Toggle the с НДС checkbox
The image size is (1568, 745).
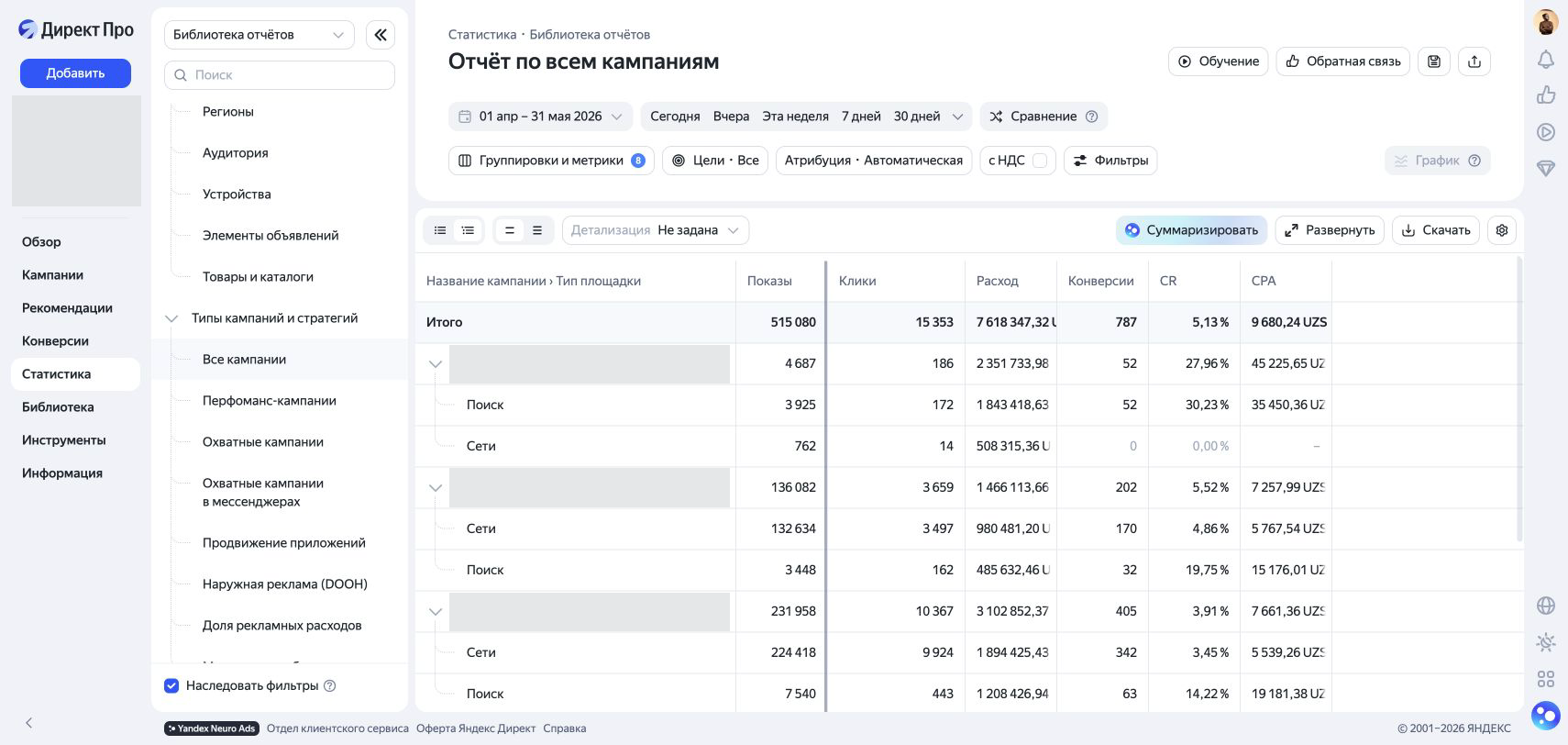[x=1040, y=161]
